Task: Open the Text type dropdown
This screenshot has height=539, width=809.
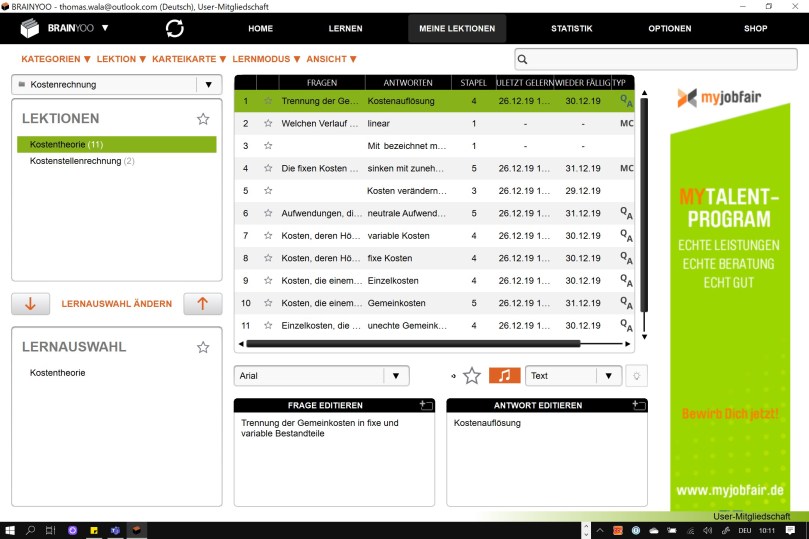Action: [x=610, y=376]
